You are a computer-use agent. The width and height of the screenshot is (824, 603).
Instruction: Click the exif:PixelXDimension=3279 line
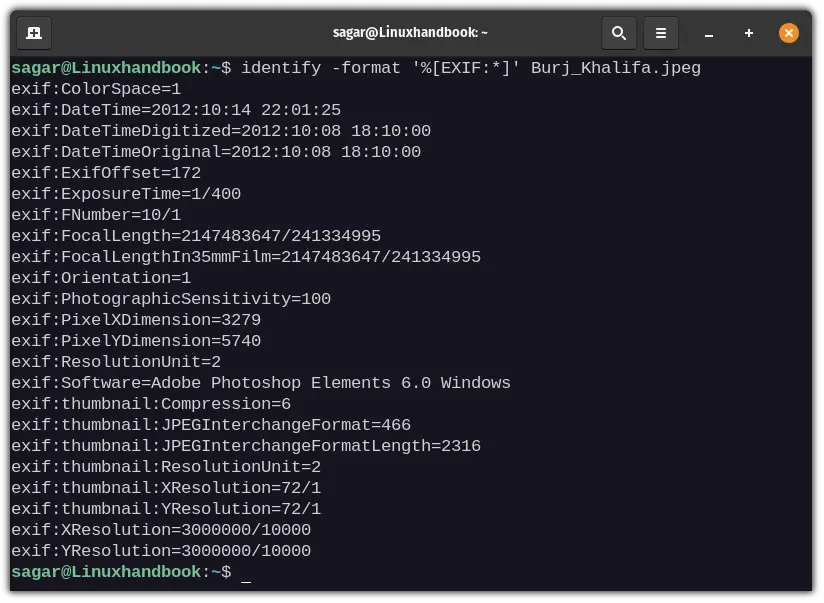[136, 320]
